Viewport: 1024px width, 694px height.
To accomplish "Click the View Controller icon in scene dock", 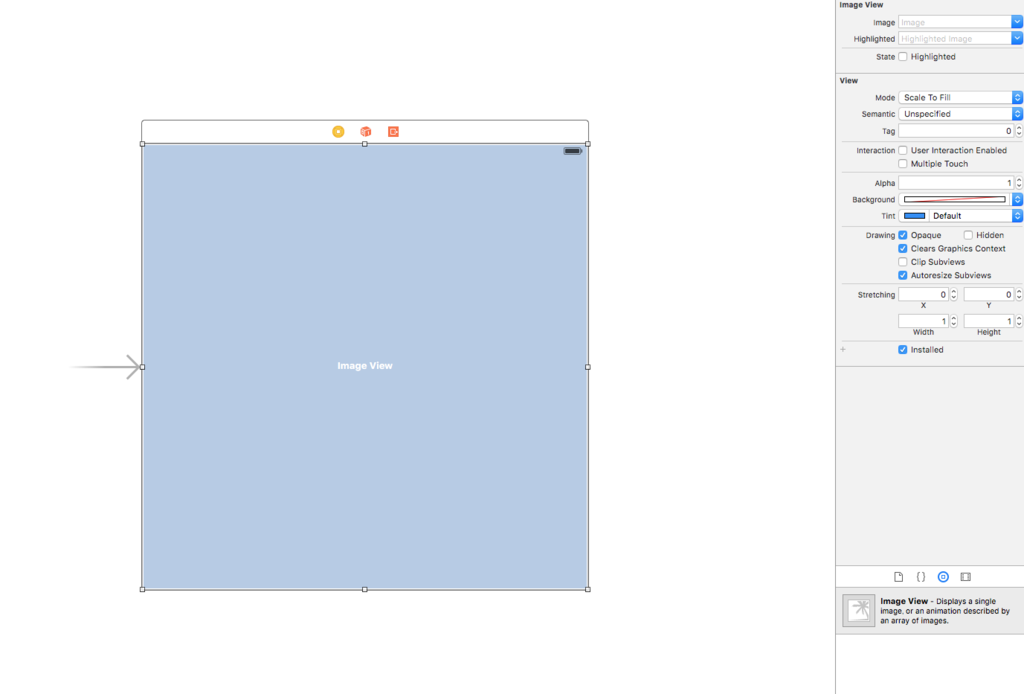I will tap(338, 132).
